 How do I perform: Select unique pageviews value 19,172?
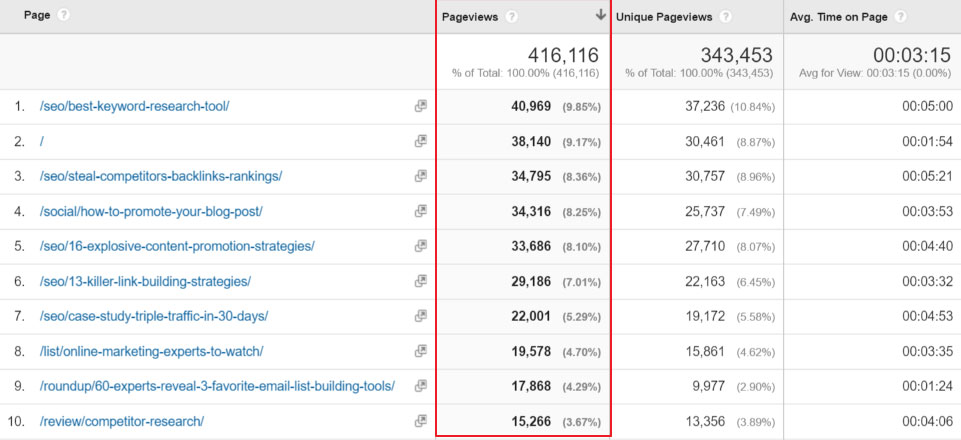pos(705,316)
